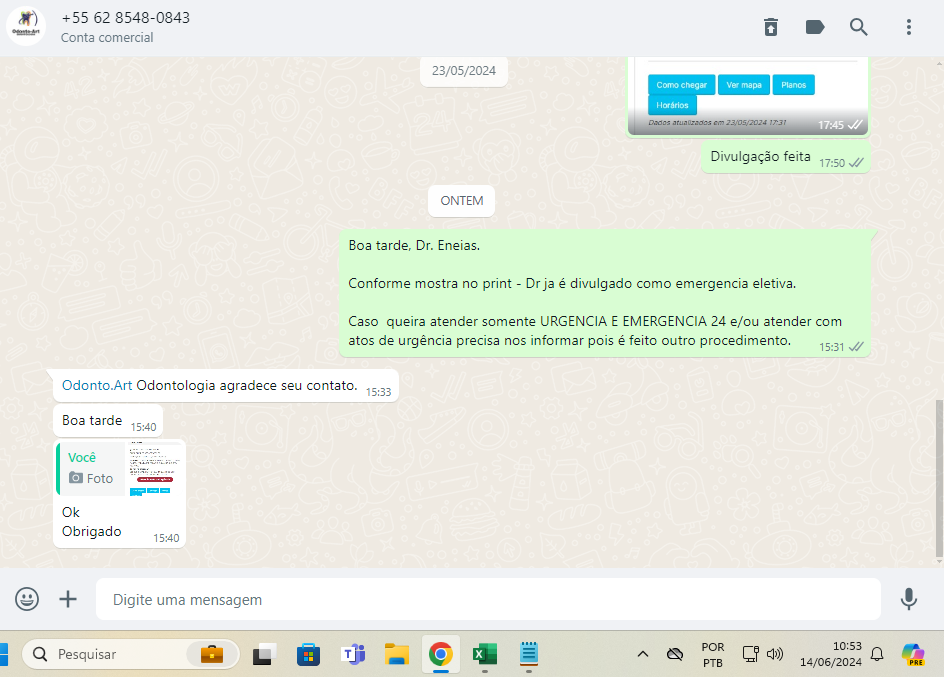Launch Microsoft Store from taskbar

click(308, 654)
